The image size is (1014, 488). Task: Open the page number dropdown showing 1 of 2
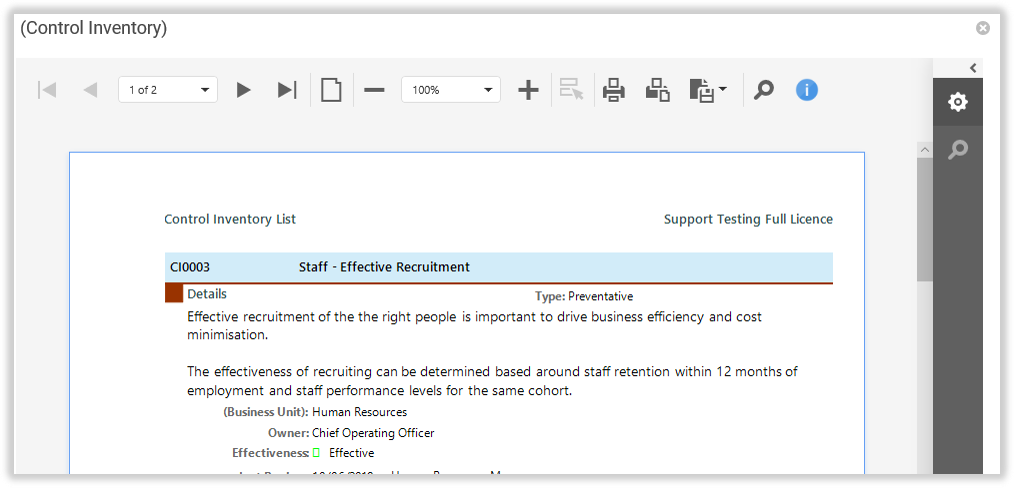click(x=168, y=90)
